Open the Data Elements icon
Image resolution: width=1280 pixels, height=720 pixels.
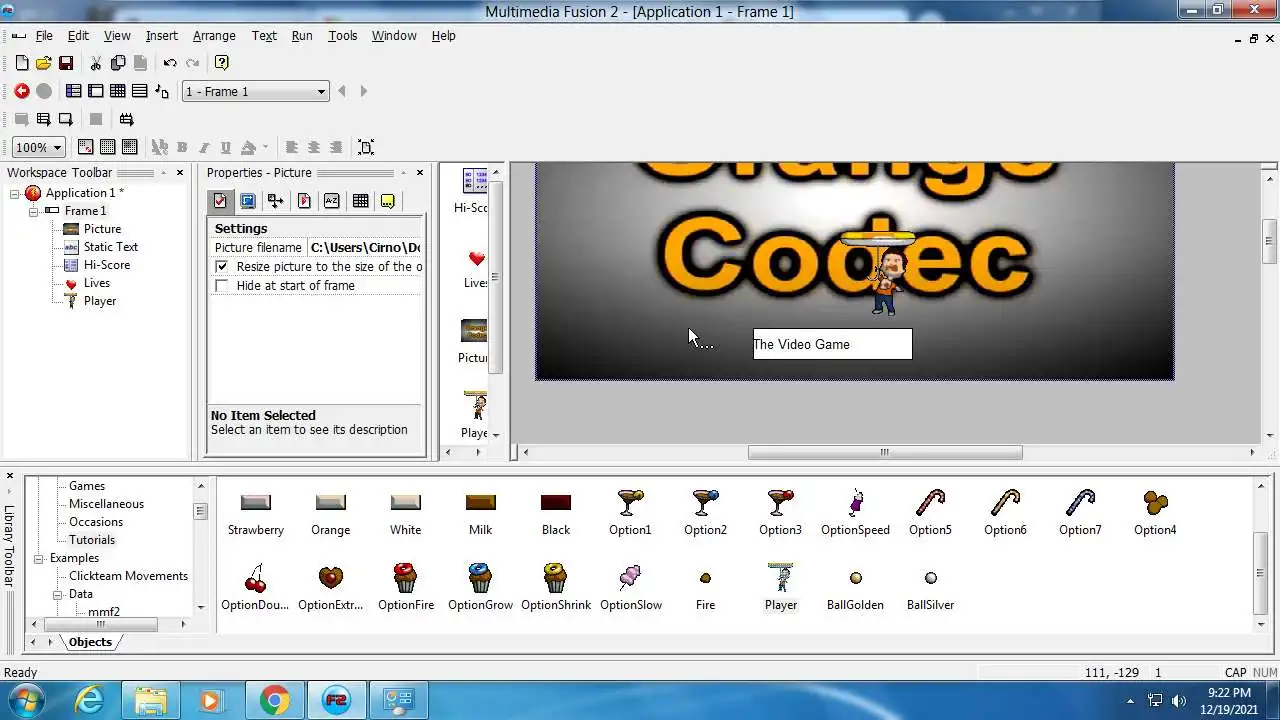coord(162,91)
